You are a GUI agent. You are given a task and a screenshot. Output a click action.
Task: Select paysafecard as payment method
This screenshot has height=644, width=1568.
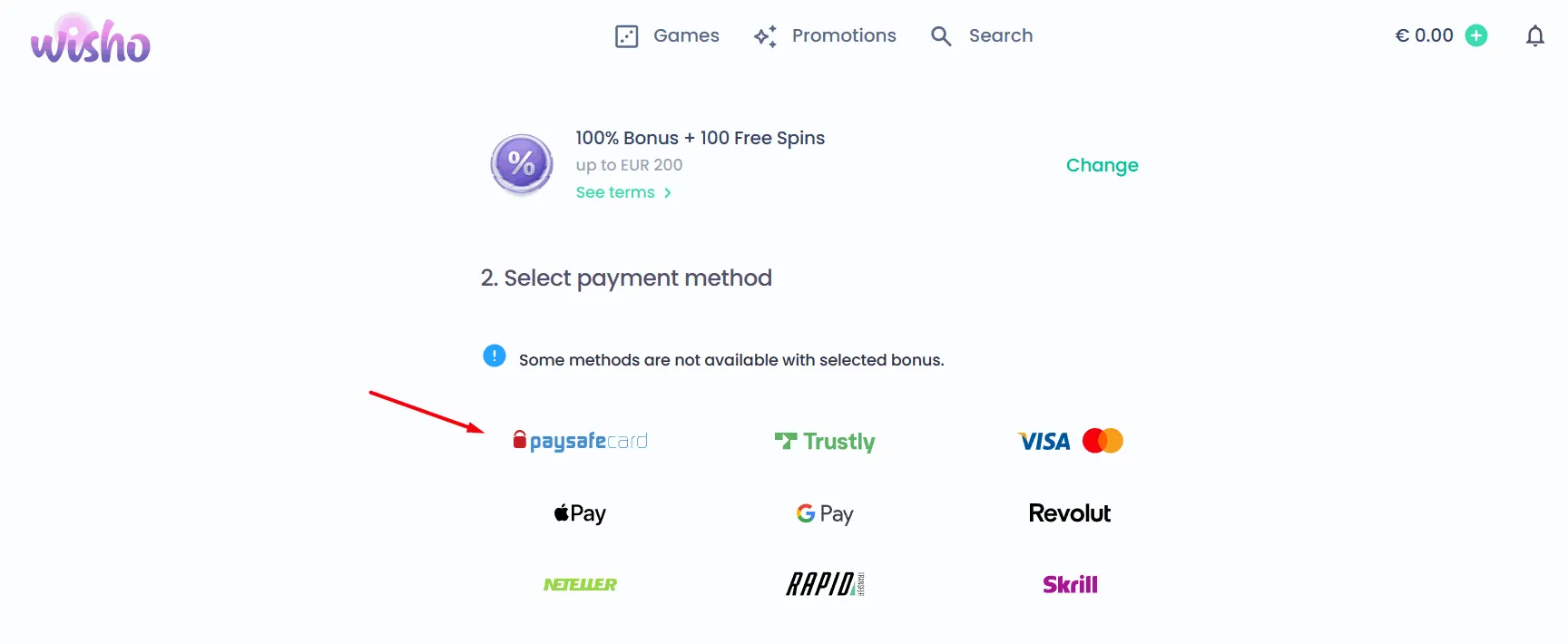[x=580, y=441]
